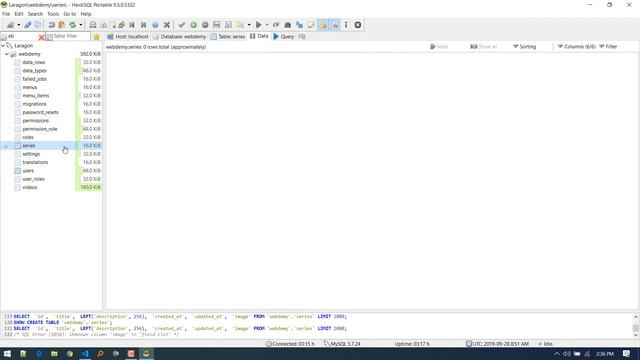Image resolution: width=640 pixels, height=360 pixels.
Task: Select the migrations table
Action: pos(34,104)
